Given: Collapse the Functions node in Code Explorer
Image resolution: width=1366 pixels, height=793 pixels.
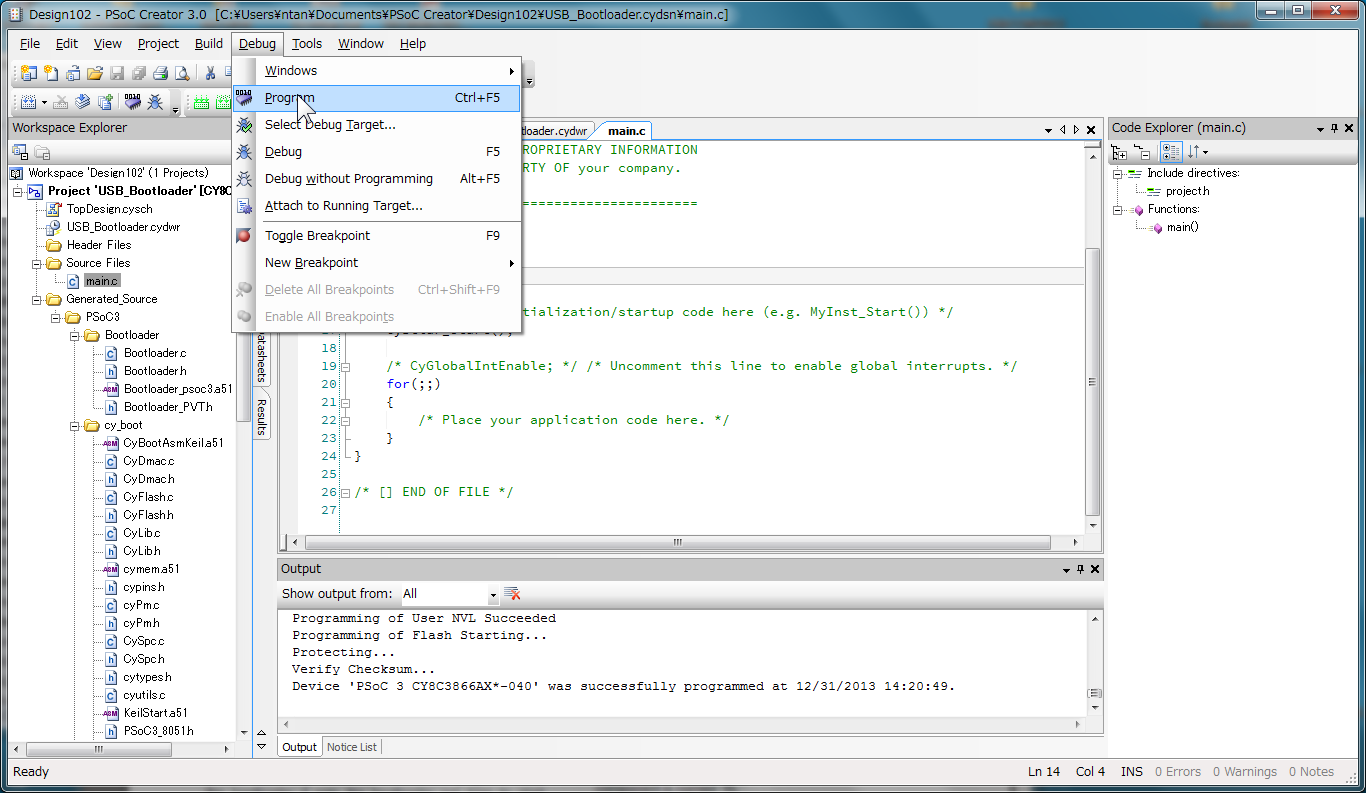Looking at the screenshot, I should pyautogui.click(x=1118, y=209).
